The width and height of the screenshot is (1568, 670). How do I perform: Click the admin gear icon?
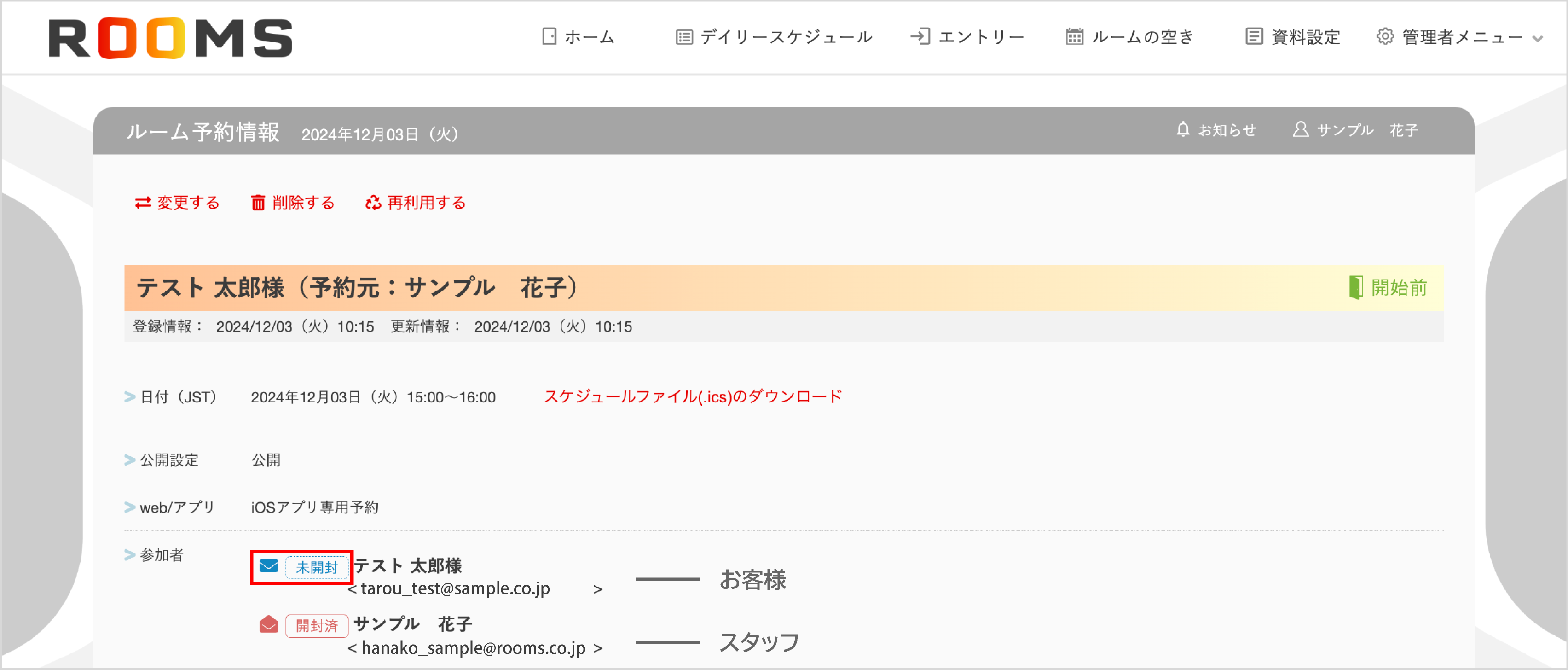pyautogui.click(x=1385, y=36)
